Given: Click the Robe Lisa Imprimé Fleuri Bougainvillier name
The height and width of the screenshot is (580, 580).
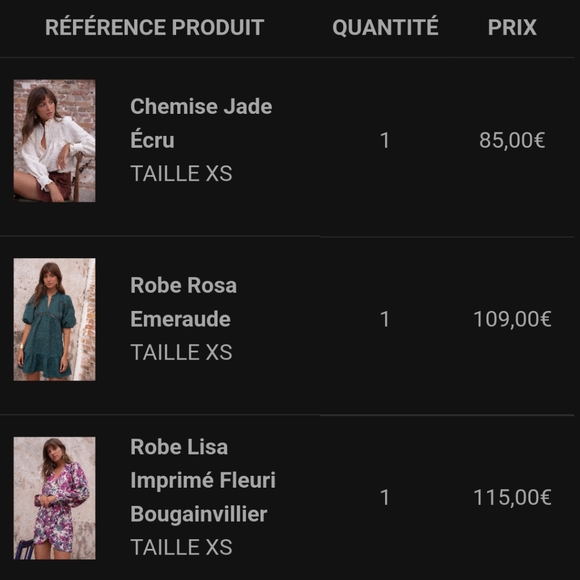Looking at the screenshot, I should pyautogui.click(x=203, y=480).
